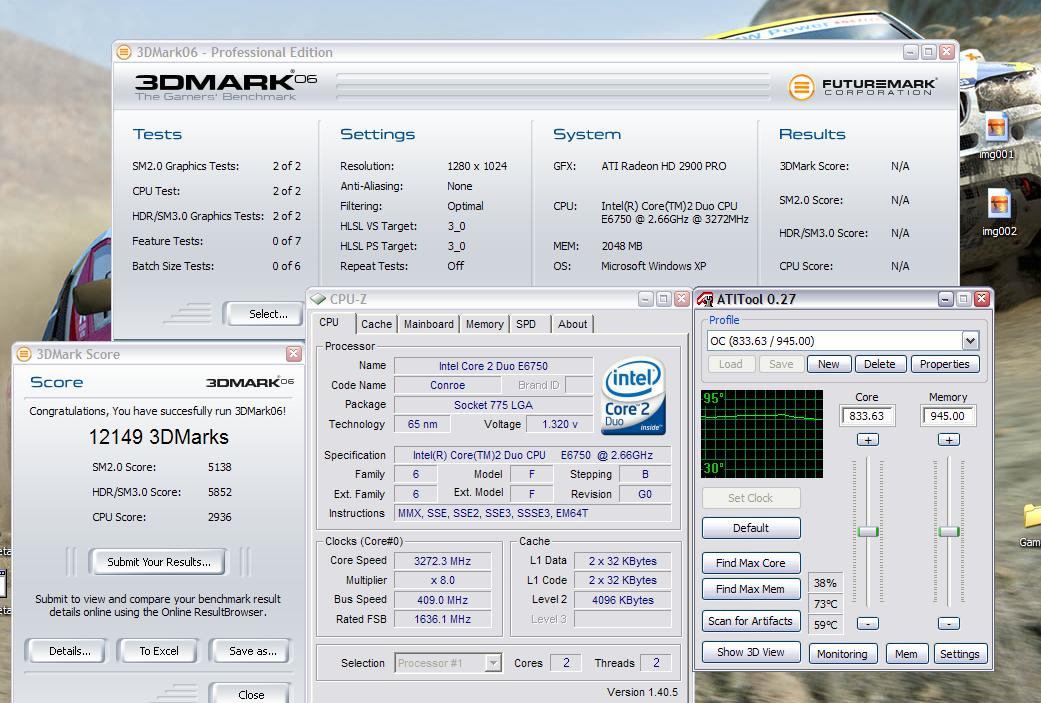Open the ATITool Profile dropdown
The image size is (1041, 703).
click(x=970, y=341)
